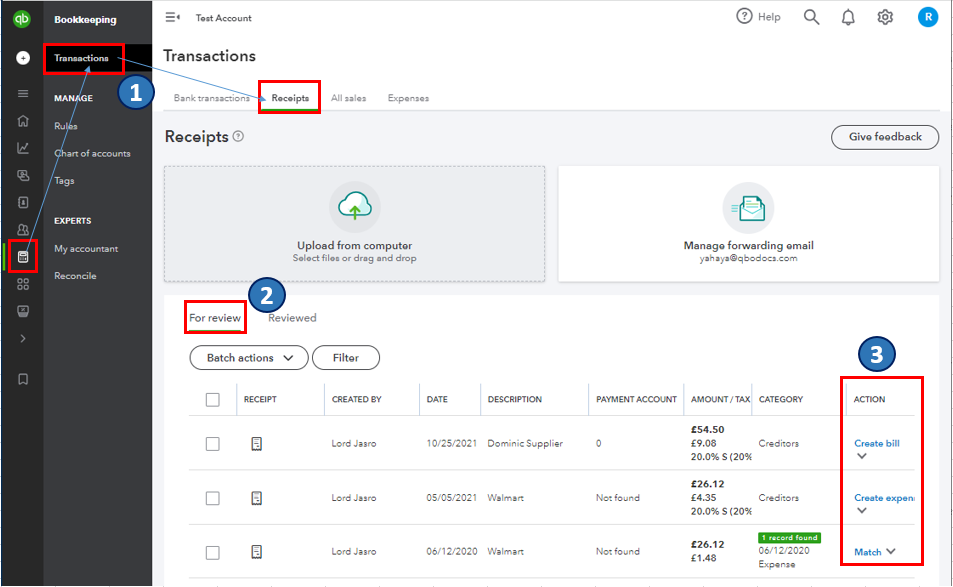Click the search magnifier icon in header
The image size is (953, 587).
coord(811,17)
